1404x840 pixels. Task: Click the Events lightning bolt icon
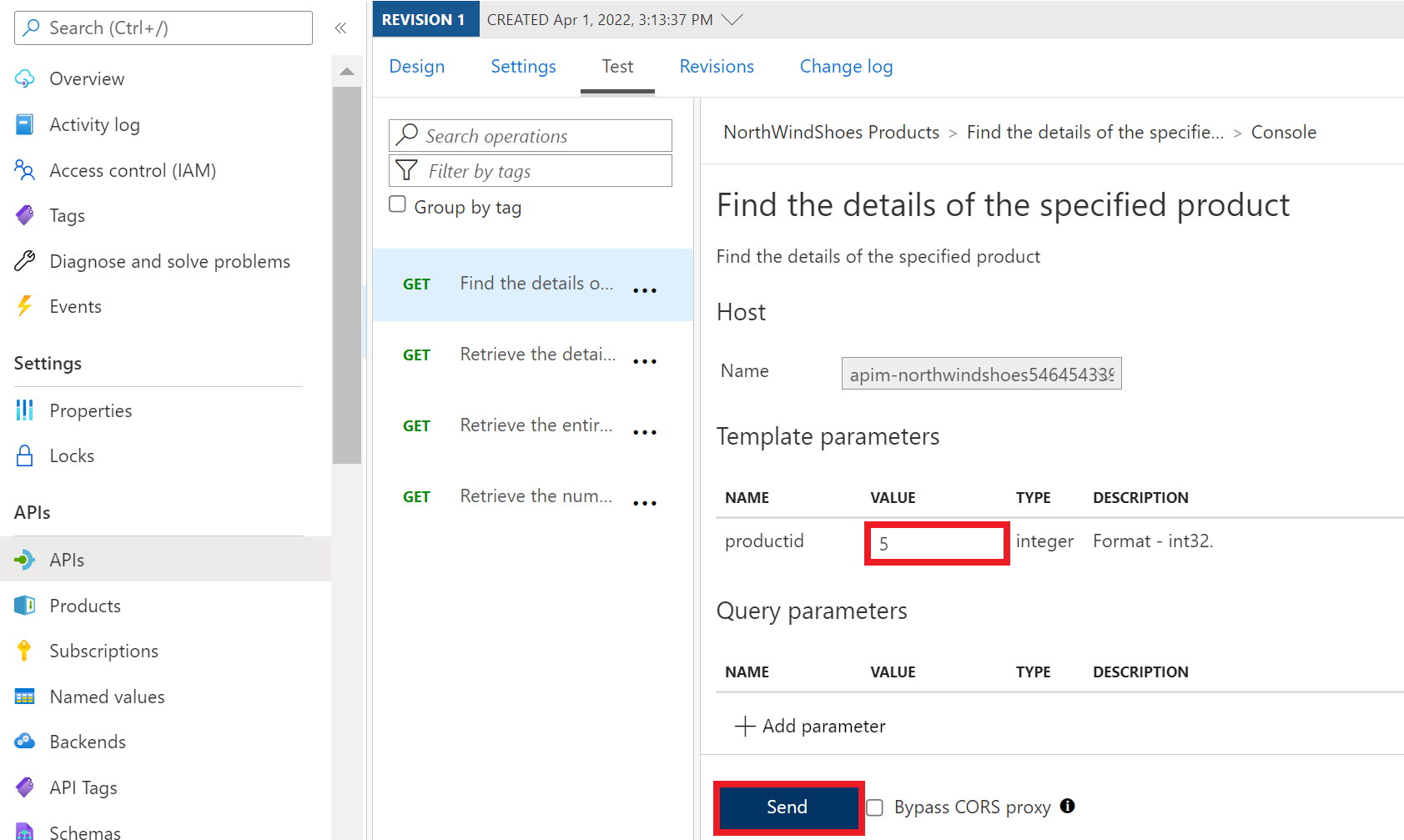click(25, 306)
